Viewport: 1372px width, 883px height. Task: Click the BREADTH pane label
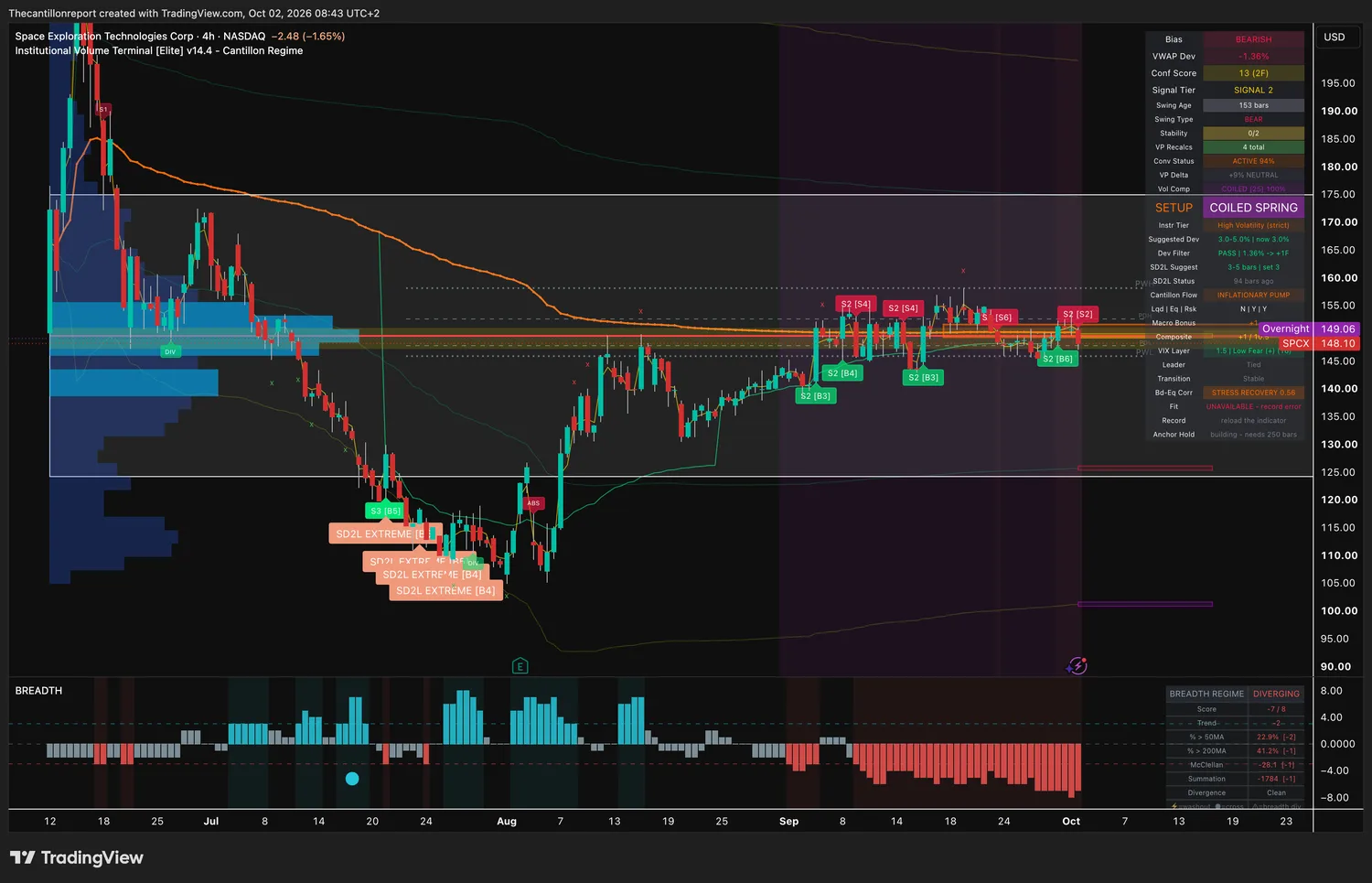38,691
